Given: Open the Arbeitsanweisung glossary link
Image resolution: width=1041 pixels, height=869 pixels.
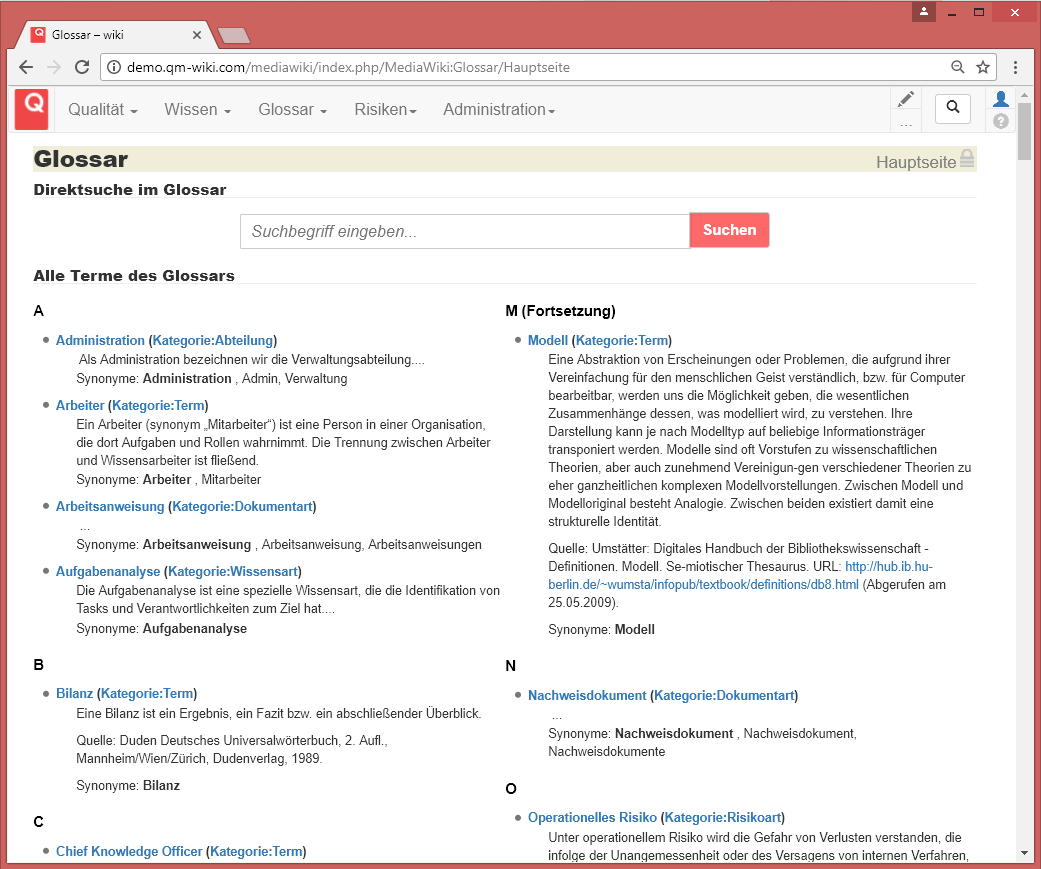Looking at the screenshot, I should point(110,507).
